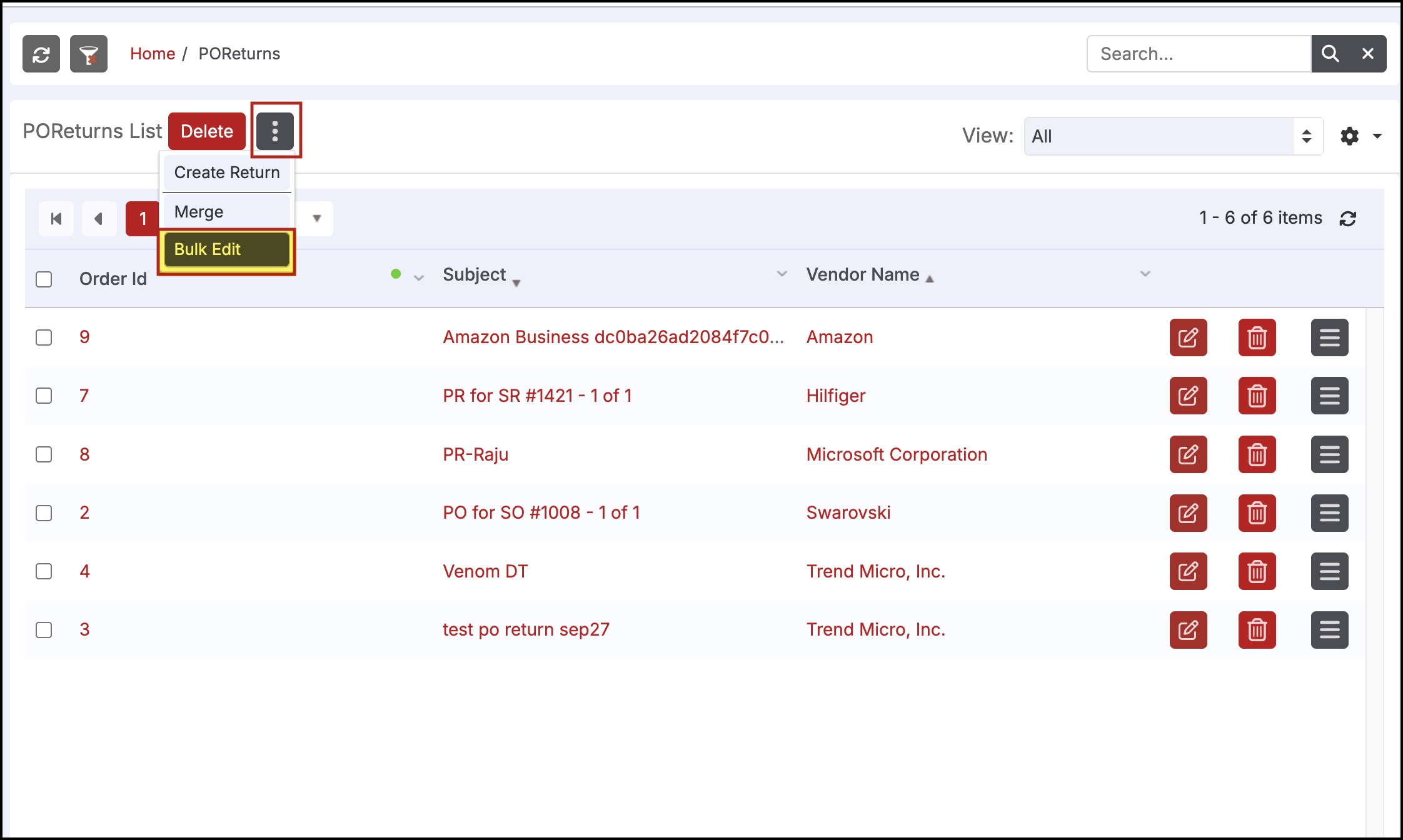Click into the Search field
The width and height of the screenshot is (1403, 840).
pyautogui.click(x=1198, y=54)
